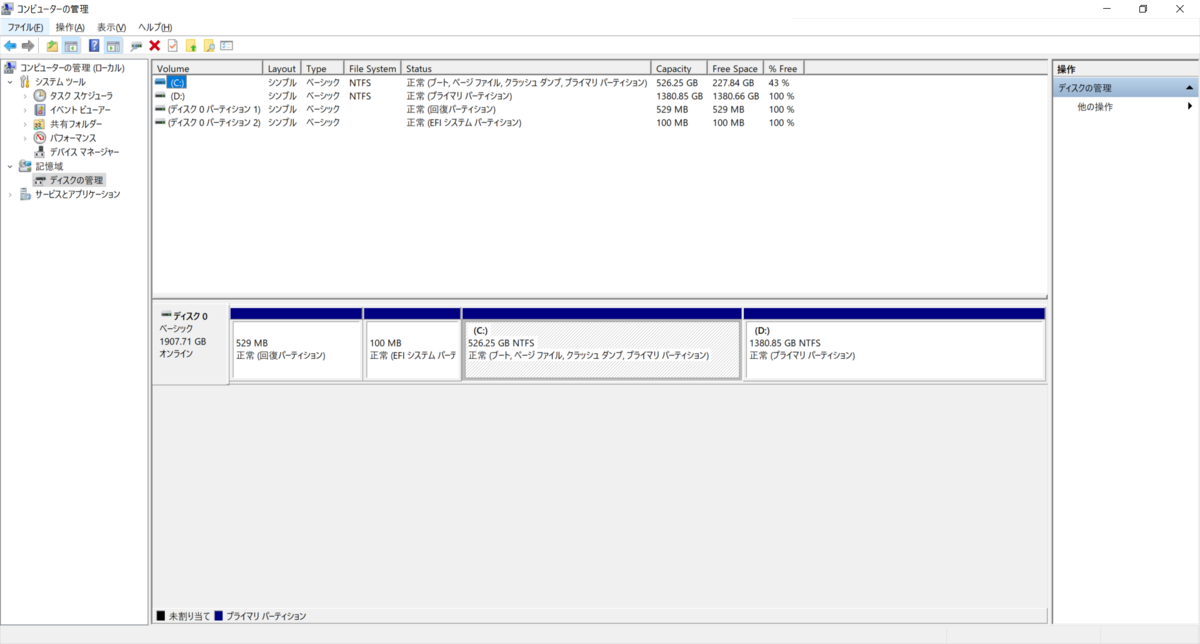Click the drive connect icon left of red X
The height and width of the screenshot is (644, 1200).
pyautogui.click(x=136, y=46)
